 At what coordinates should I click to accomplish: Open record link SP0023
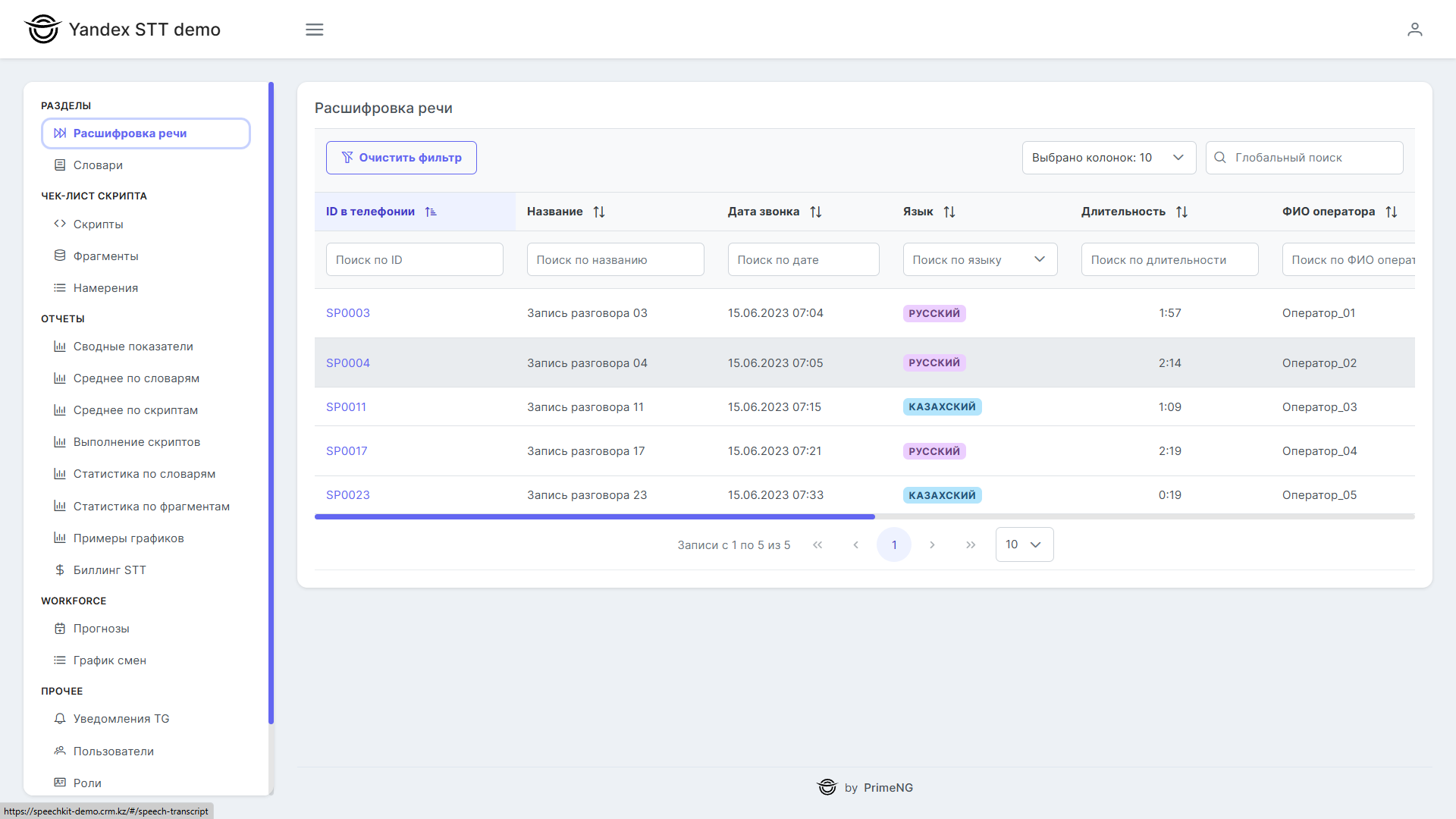coord(348,495)
